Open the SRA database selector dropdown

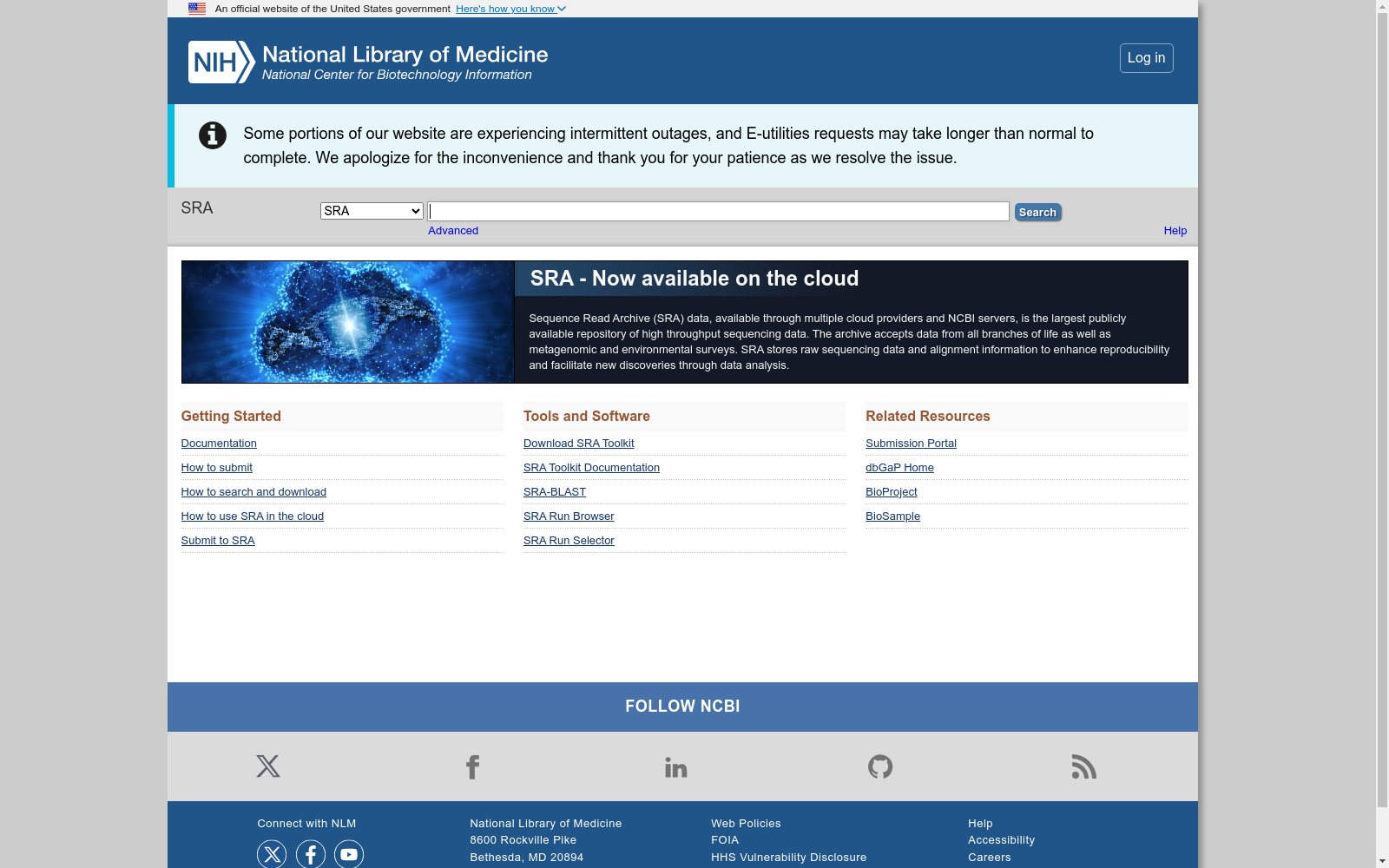(372, 211)
